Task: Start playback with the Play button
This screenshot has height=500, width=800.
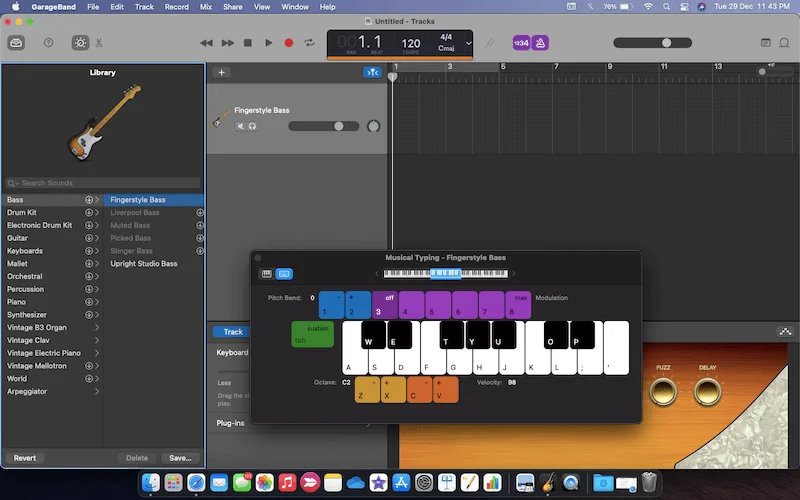Action: click(x=268, y=43)
